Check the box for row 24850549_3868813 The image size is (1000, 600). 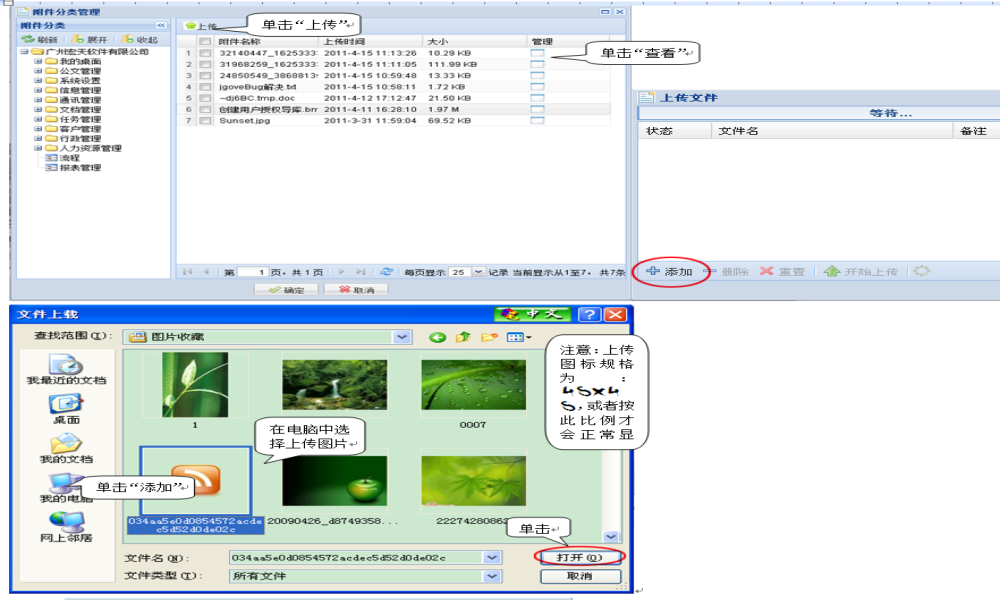pyautogui.click(x=205, y=75)
